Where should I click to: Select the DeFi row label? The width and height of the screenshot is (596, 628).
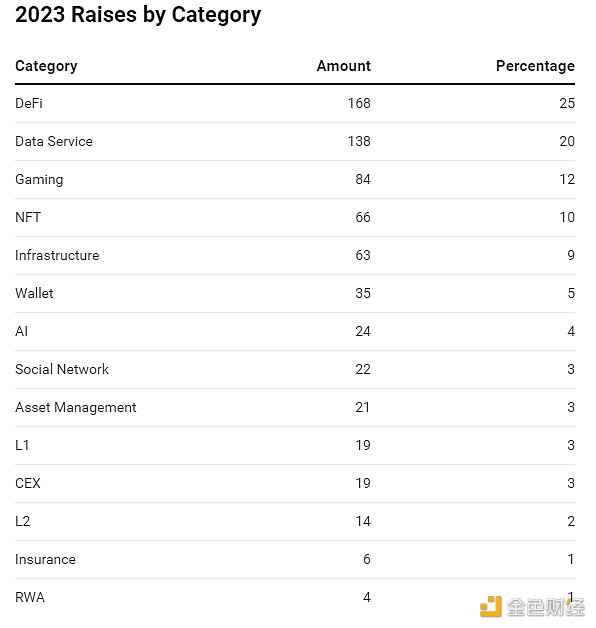(29, 103)
